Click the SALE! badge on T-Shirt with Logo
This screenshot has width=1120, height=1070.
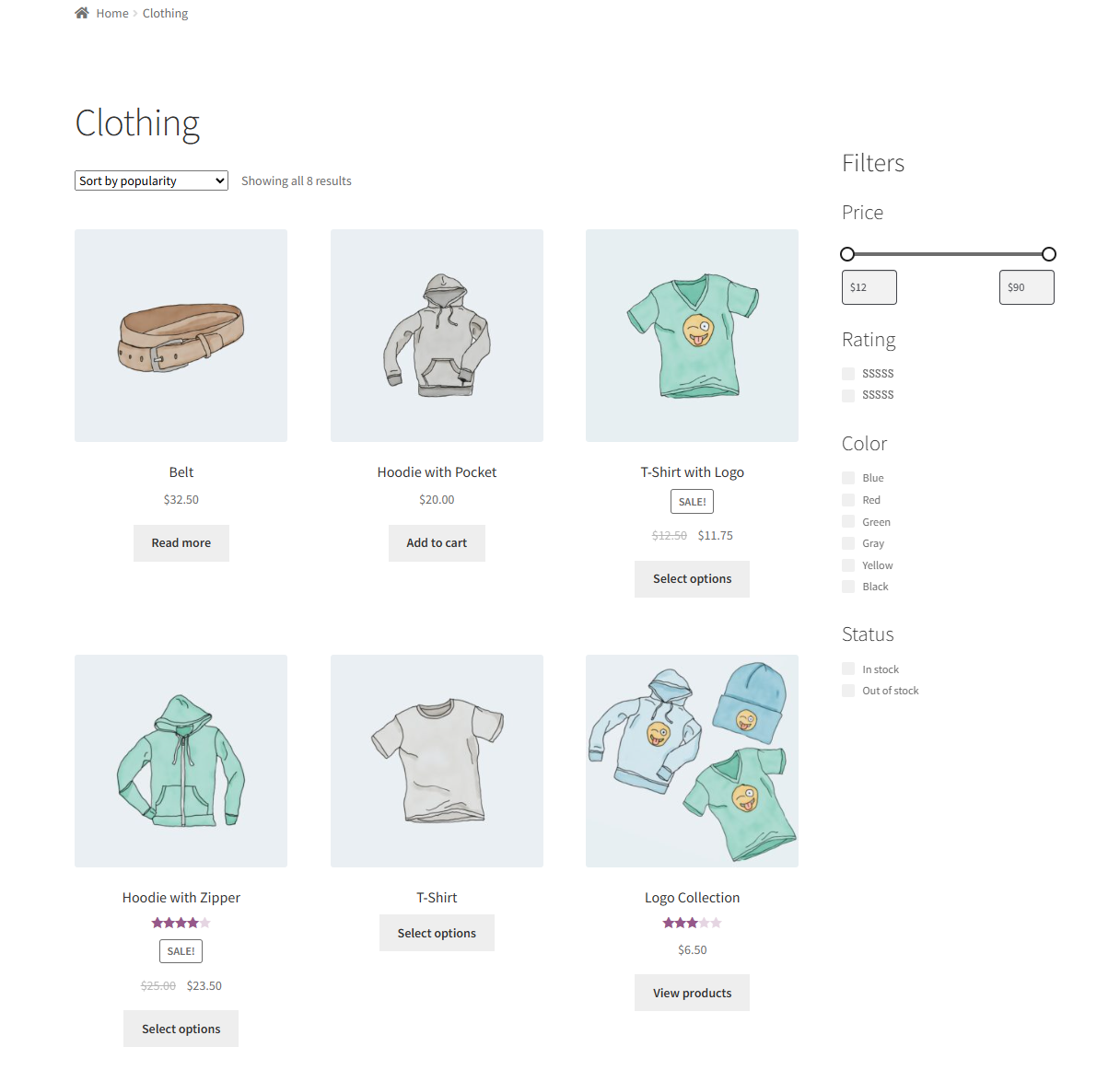[693, 502]
